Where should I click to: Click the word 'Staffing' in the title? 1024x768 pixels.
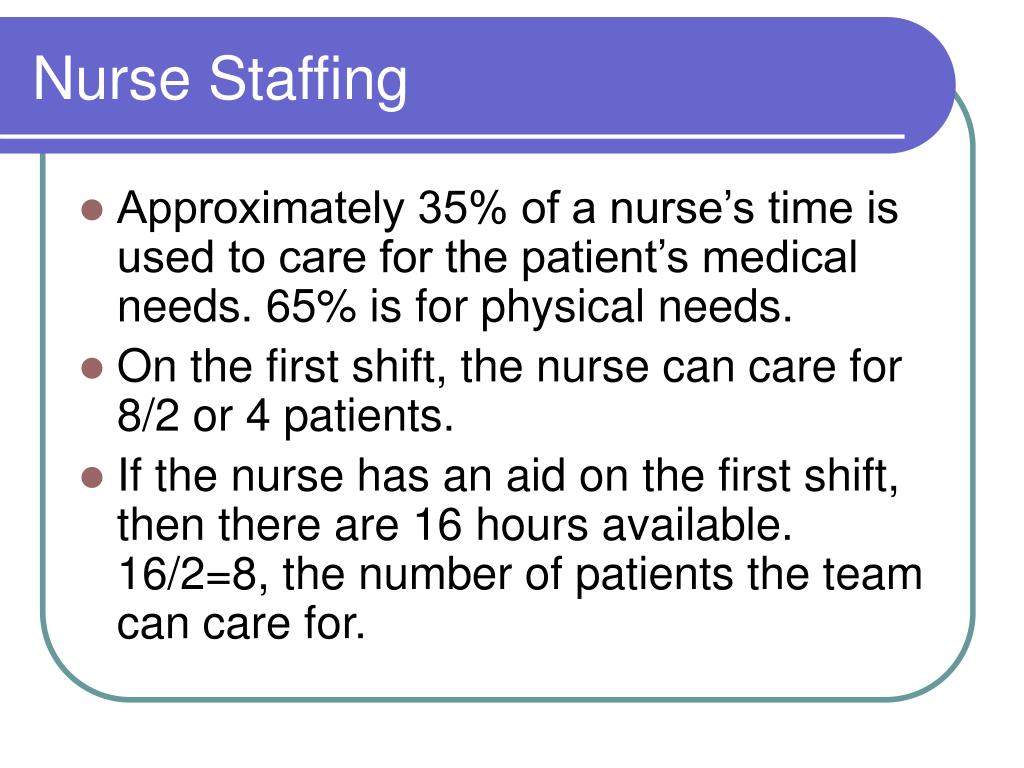pos(308,80)
